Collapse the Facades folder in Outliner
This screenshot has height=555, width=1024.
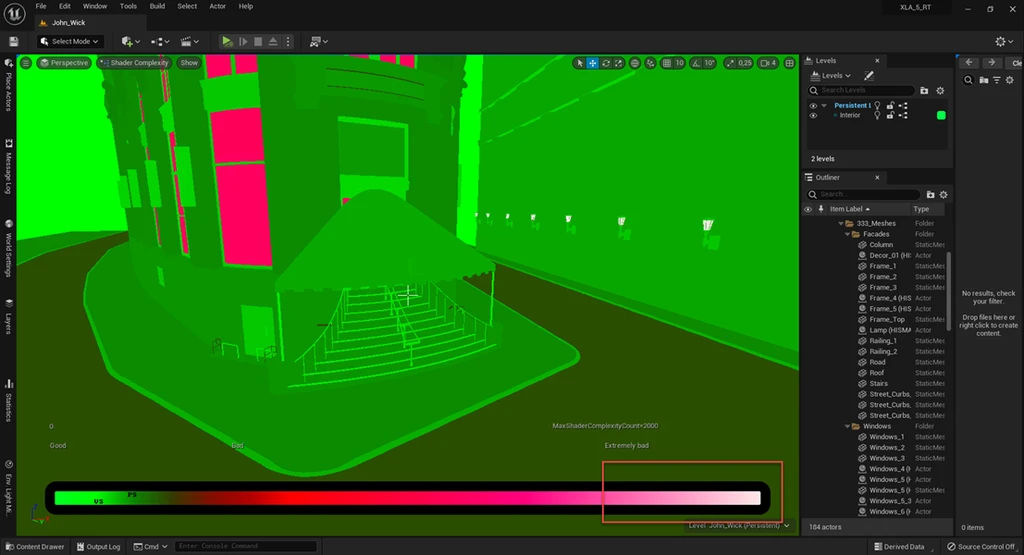click(x=847, y=234)
